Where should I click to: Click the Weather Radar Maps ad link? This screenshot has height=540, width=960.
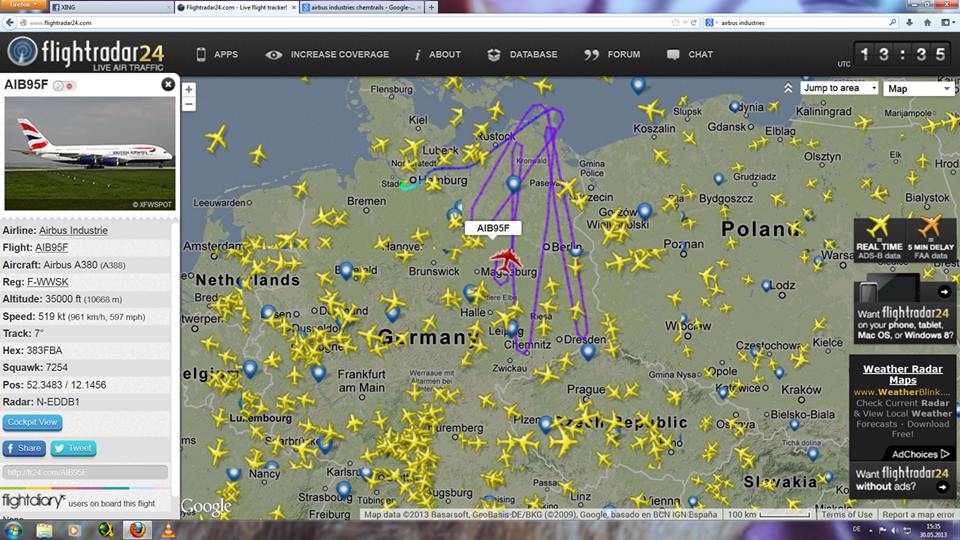(902, 374)
